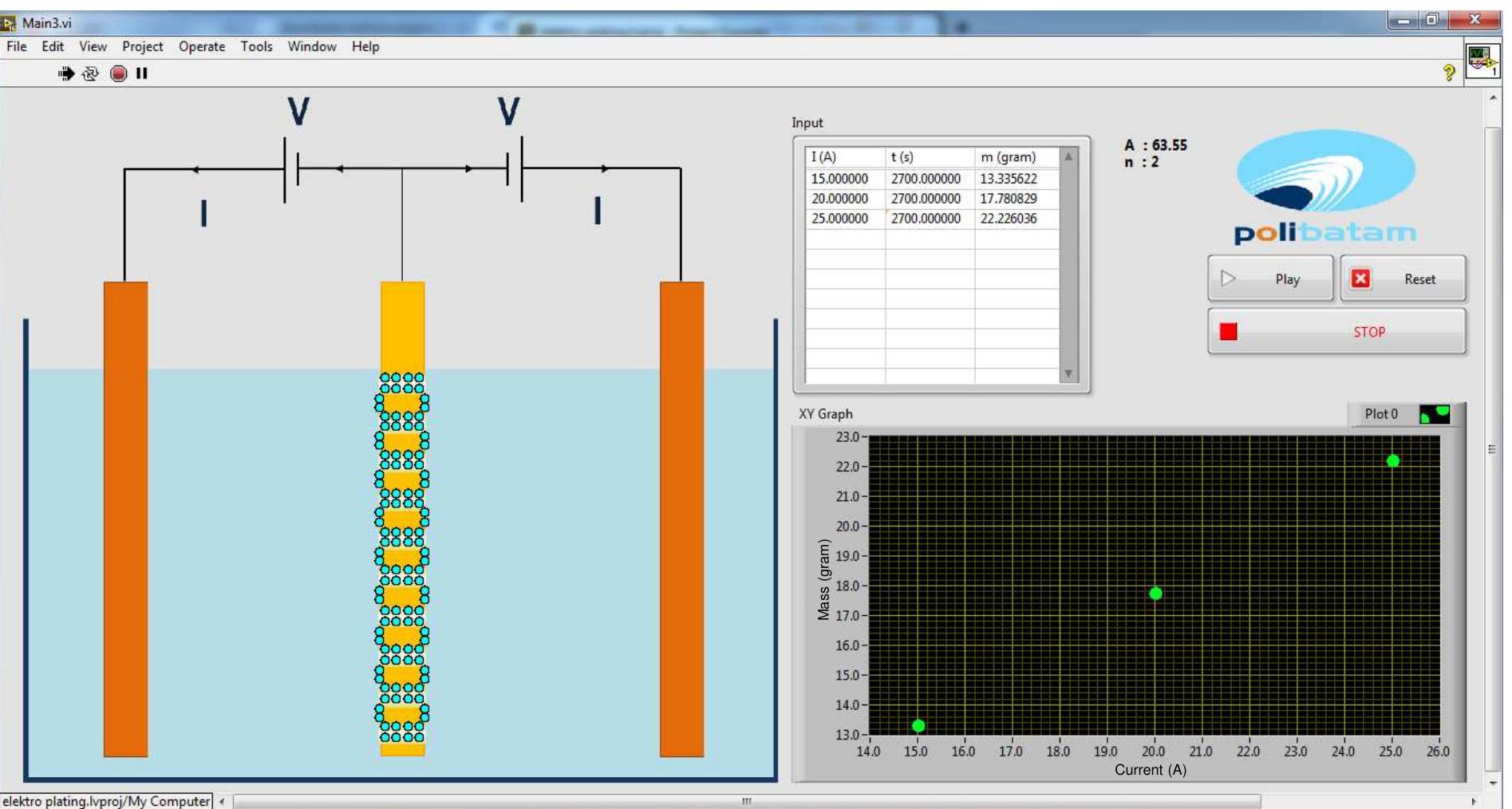Click the I (A) column header
Viewport: 1512px width, 809px height.
pyautogui.click(x=845, y=157)
